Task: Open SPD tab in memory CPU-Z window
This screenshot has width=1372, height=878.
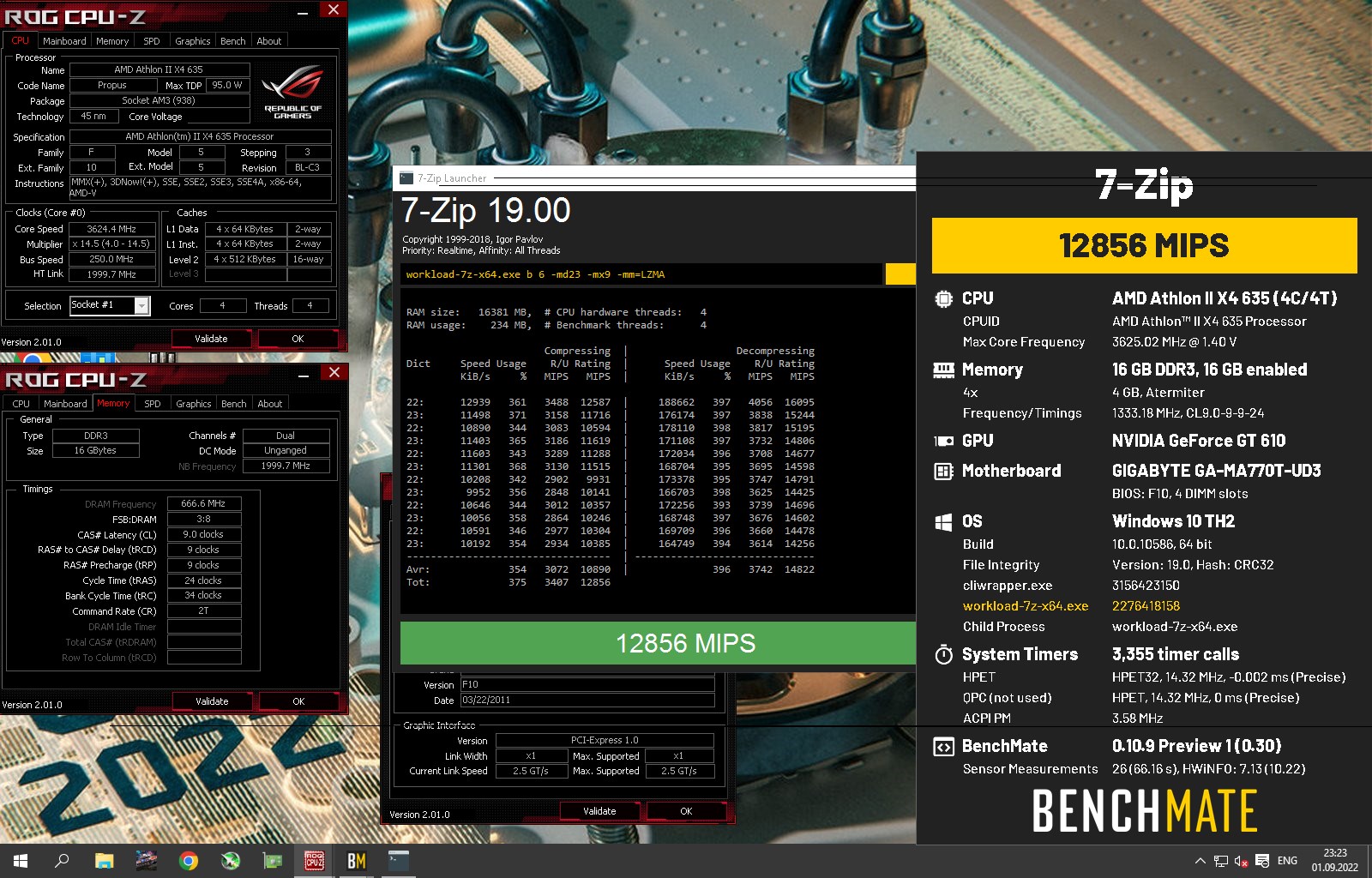Action: [153, 404]
